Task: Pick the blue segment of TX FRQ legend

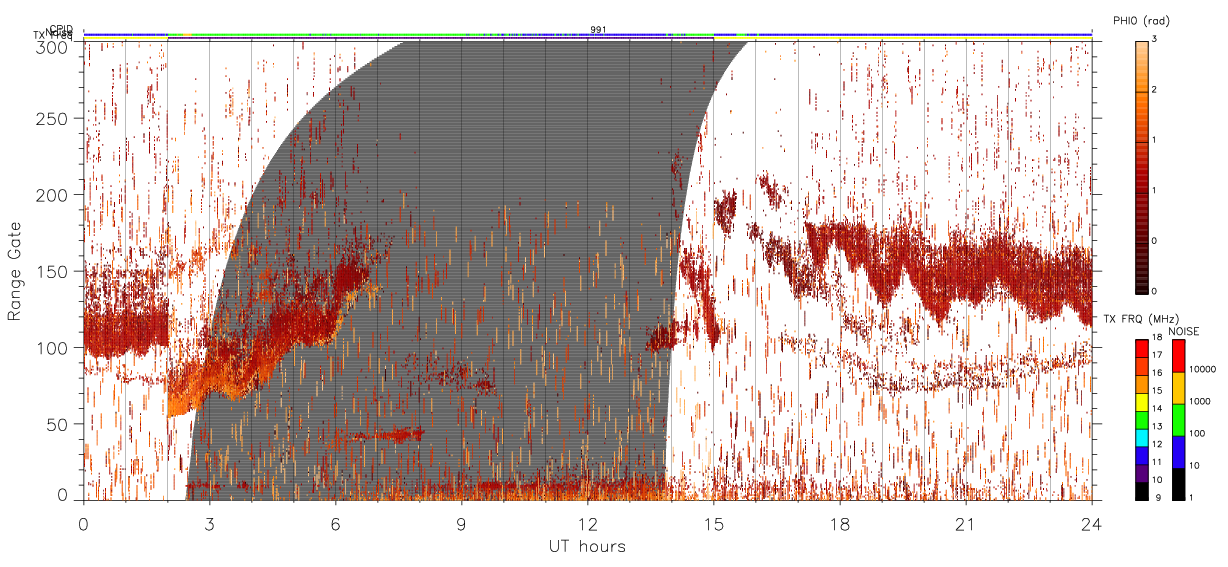Action: [x=1142, y=455]
